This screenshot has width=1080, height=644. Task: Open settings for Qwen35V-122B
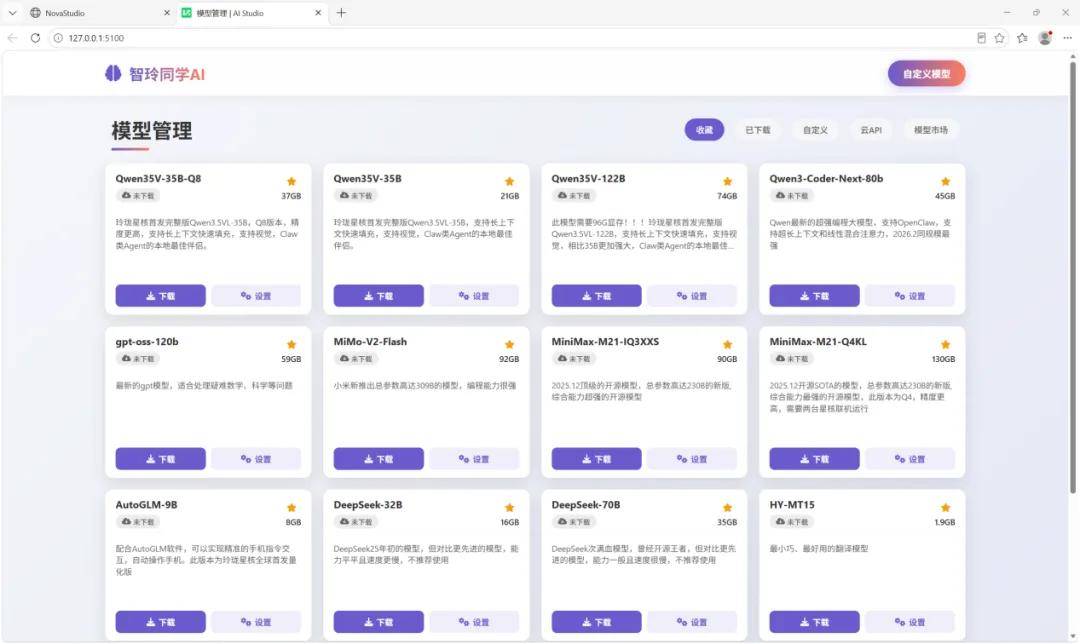[692, 295]
